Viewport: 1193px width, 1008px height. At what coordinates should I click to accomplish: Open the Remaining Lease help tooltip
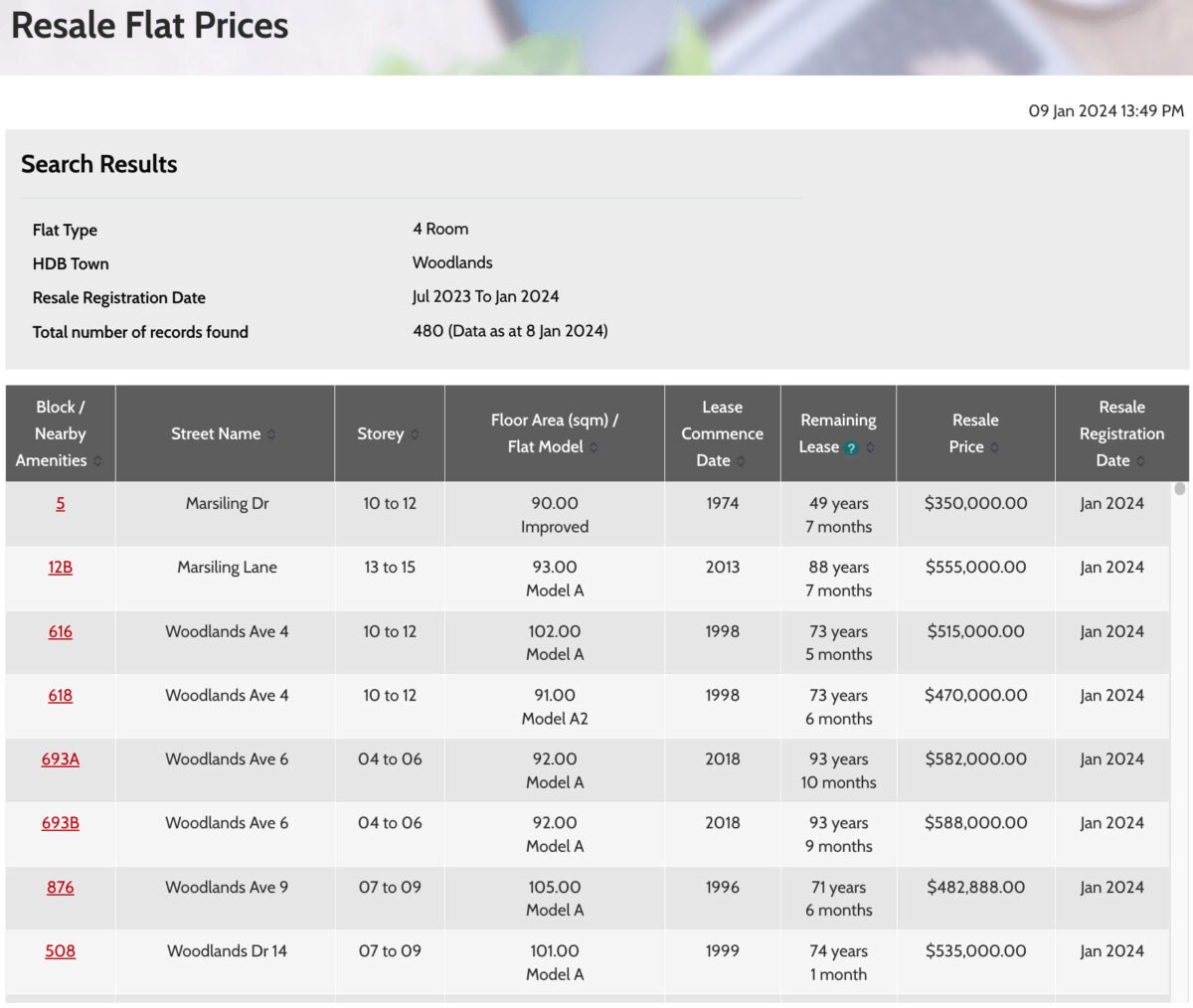click(x=851, y=447)
